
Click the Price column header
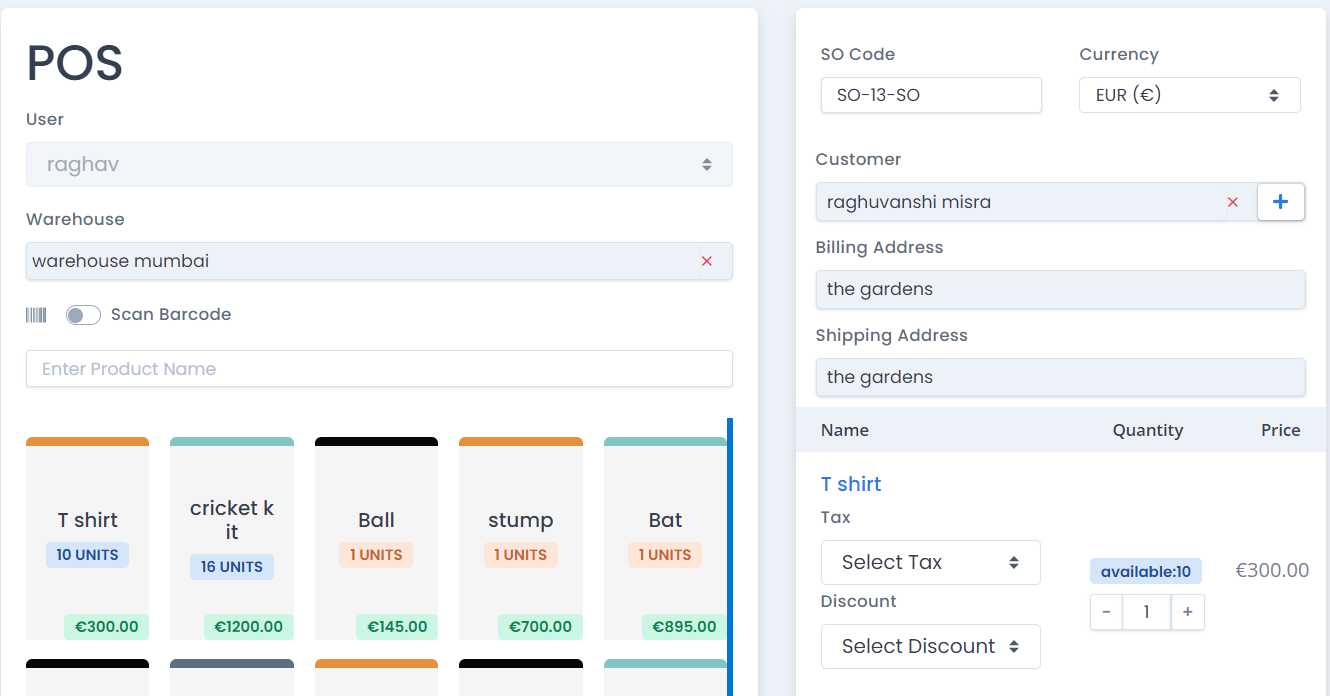tap(1281, 430)
